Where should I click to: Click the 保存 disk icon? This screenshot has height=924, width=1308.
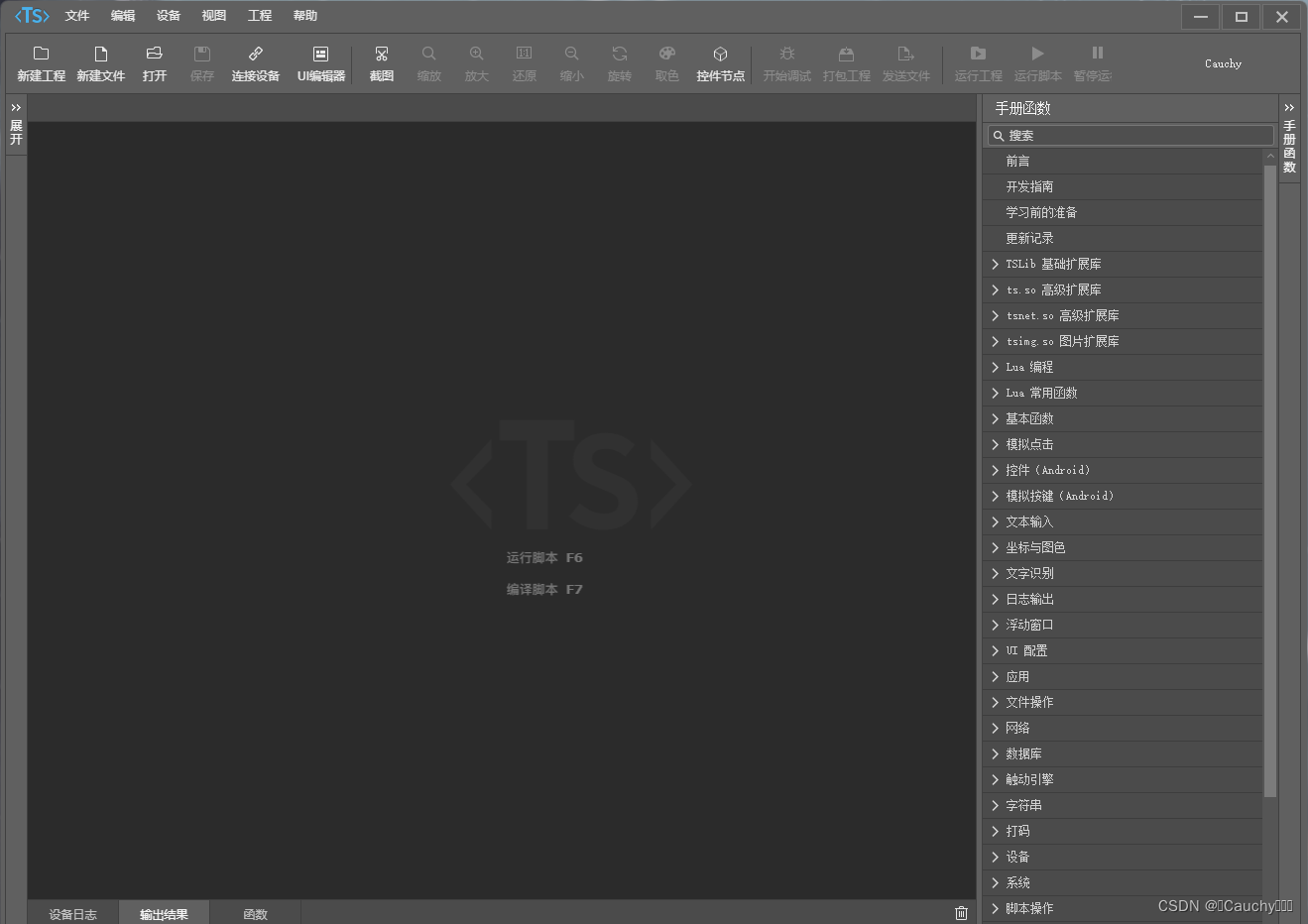[x=201, y=54]
